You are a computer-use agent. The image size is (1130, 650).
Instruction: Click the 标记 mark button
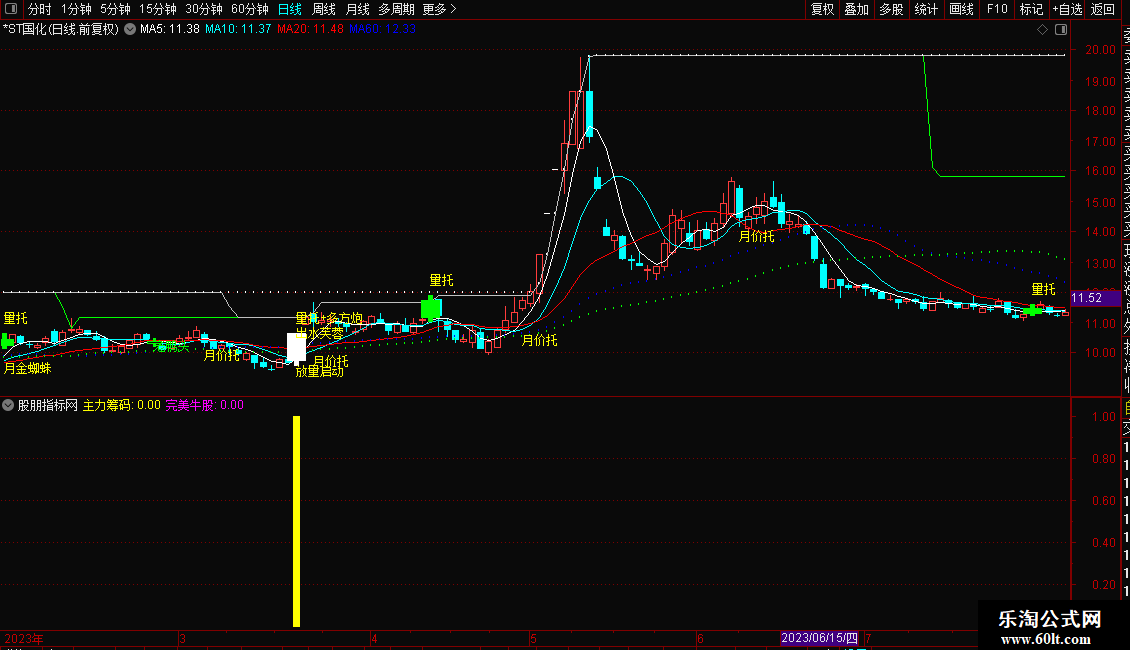click(1031, 9)
